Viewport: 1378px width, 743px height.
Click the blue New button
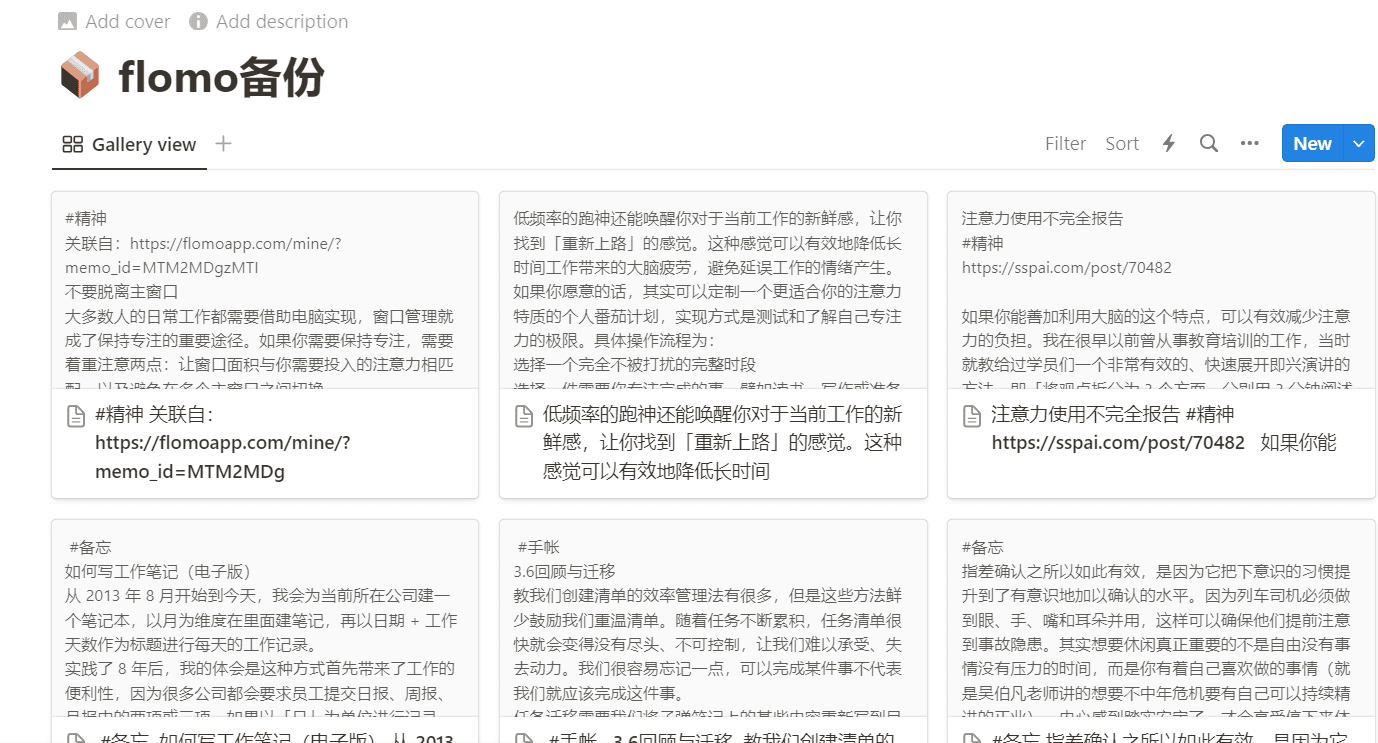click(x=1312, y=144)
